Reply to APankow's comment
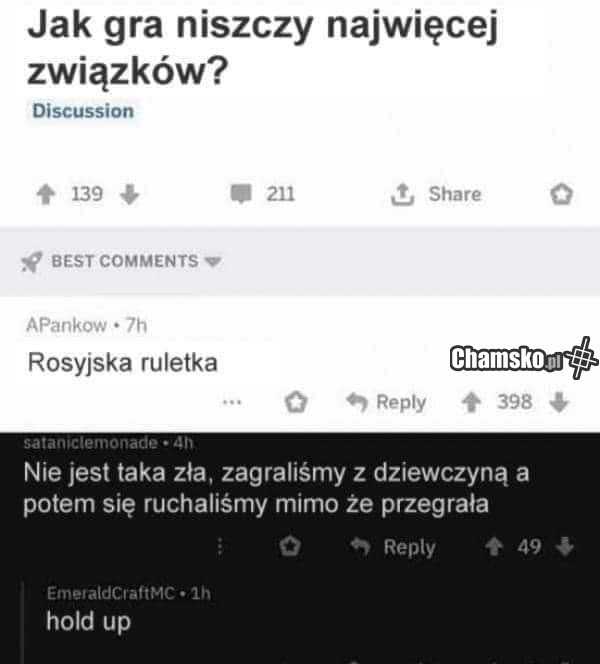This screenshot has height=664, width=600. click(x=387, y=402)
